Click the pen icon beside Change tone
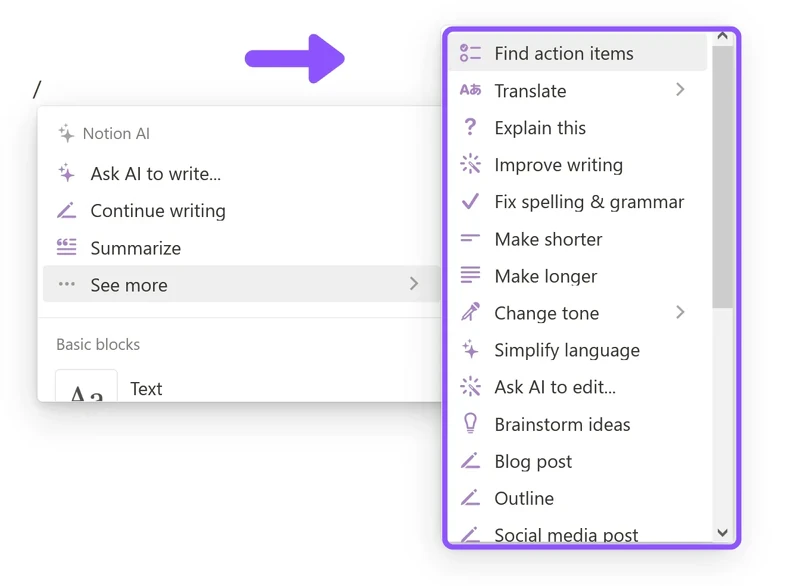This screenshot has height=586, width=800. (469, 313)
